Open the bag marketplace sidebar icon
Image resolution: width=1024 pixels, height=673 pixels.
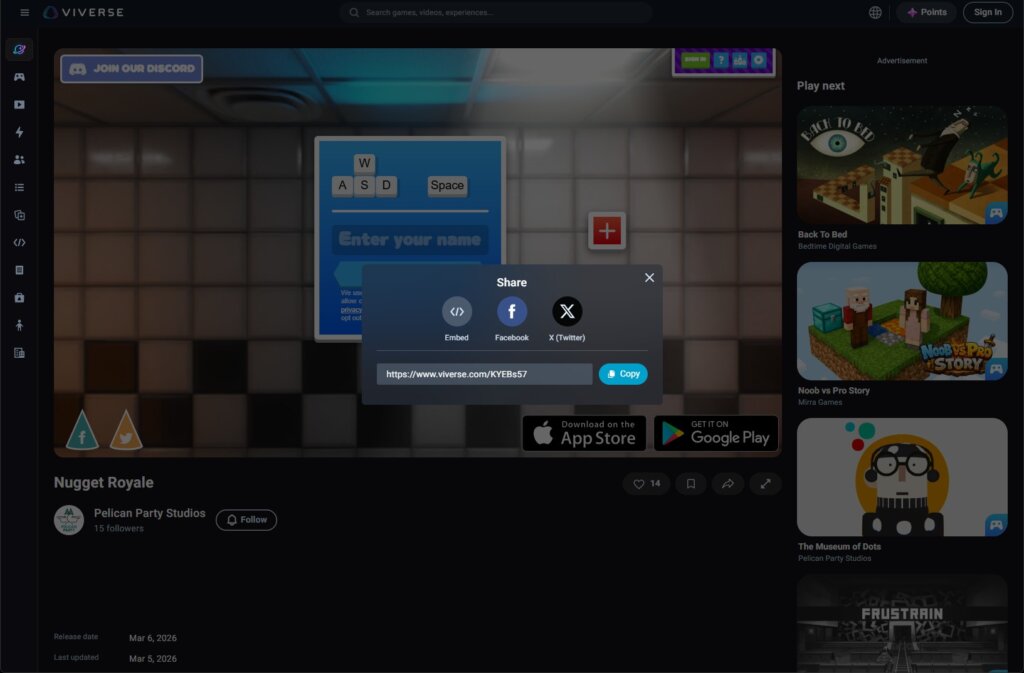[20, 298]
